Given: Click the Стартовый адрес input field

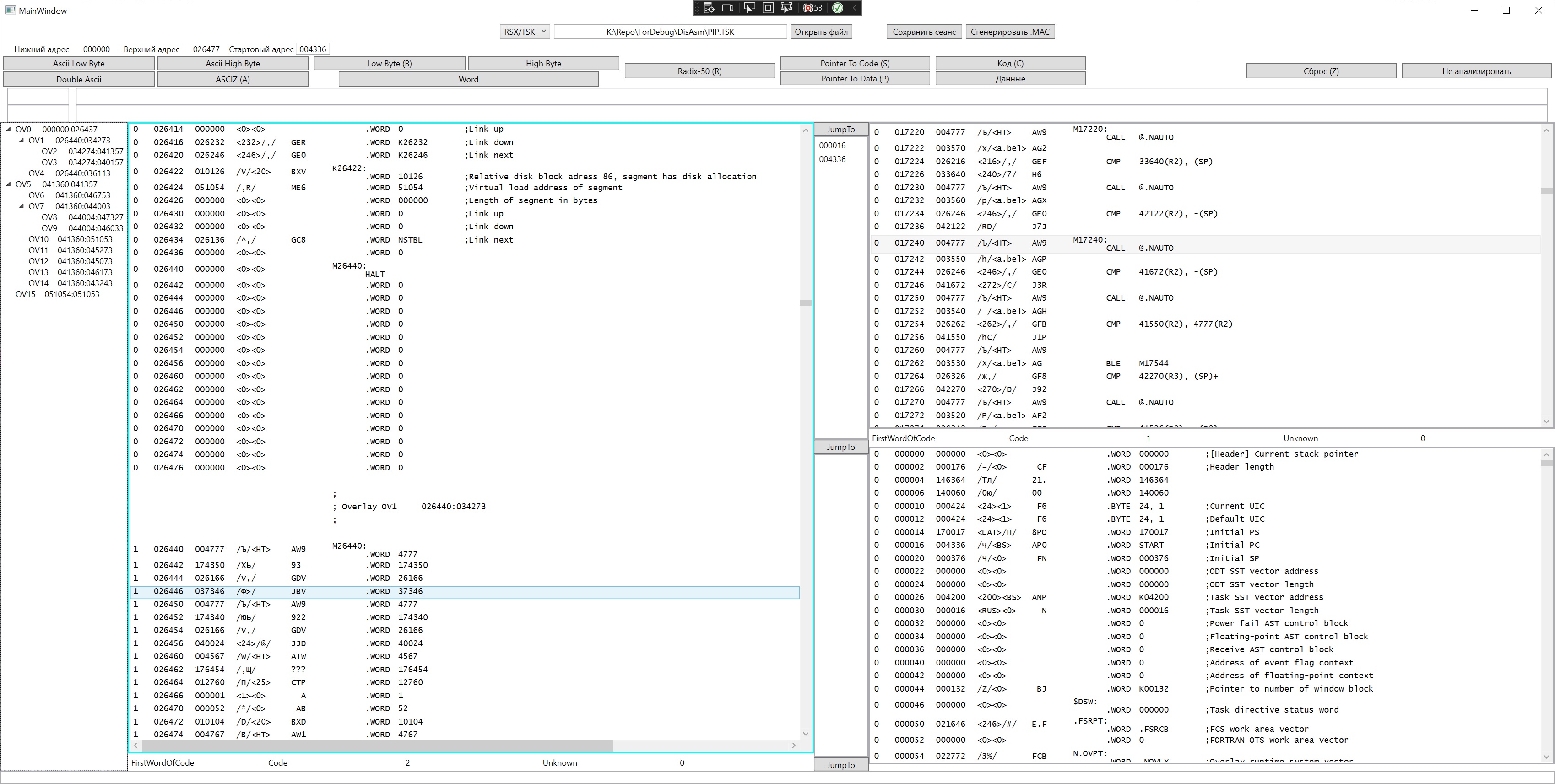Looking at the screenshot, I should [313, 49].
